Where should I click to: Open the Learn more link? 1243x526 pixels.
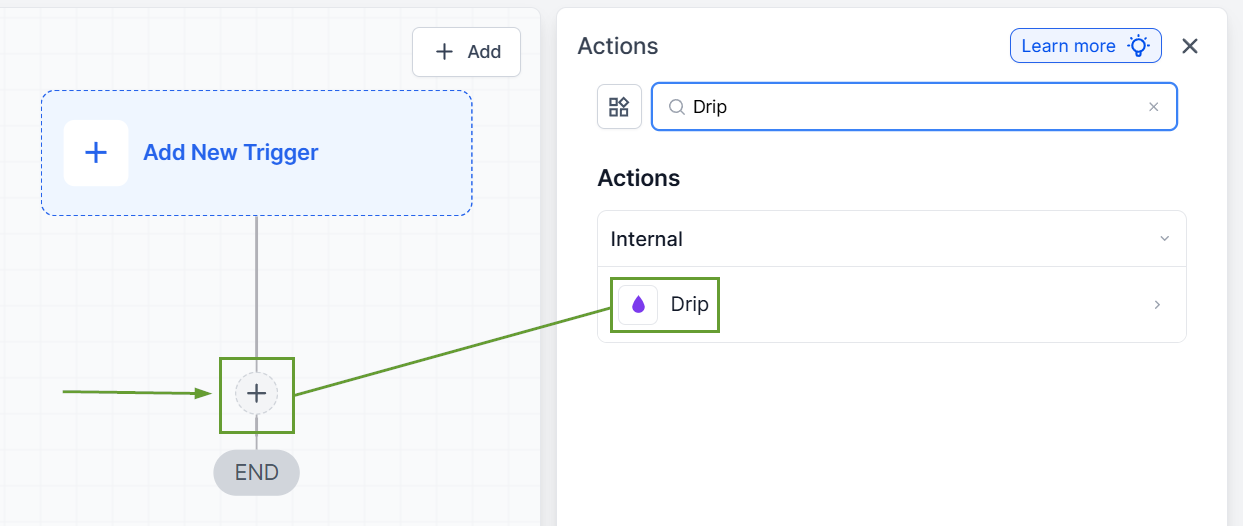tap(1068, 46)
